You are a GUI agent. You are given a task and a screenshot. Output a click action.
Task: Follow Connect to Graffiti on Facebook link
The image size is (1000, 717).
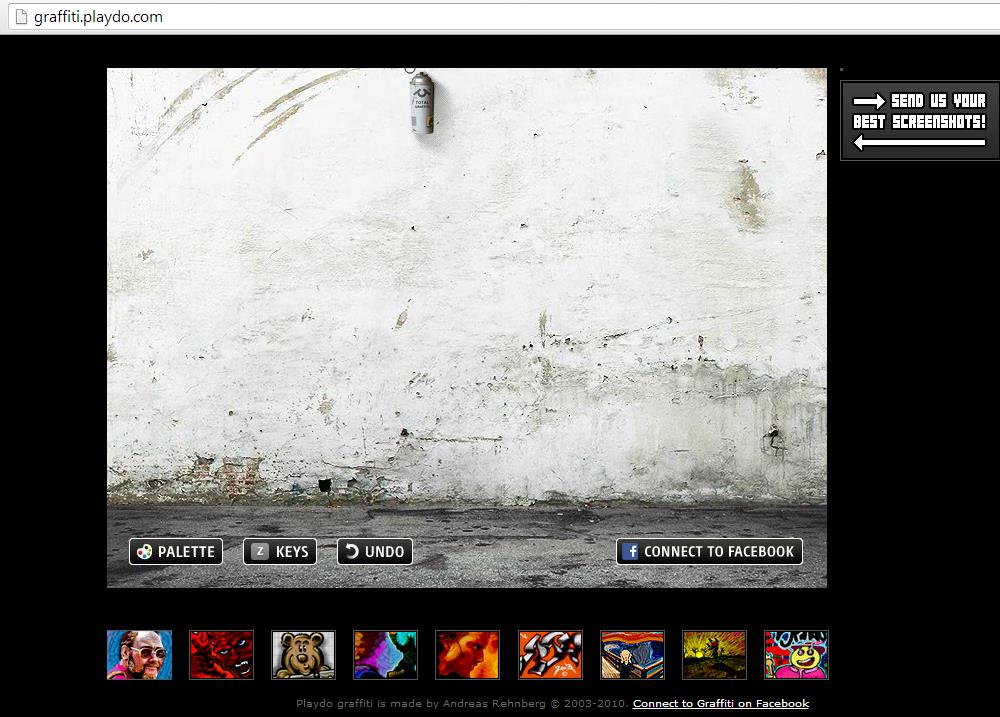(x=721, y=704)
